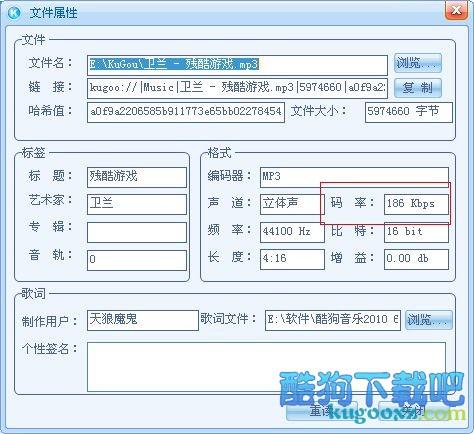The height and width of the screenshot is (434, 474).
Task: Click the 歌词文件 lyrics path field
Action: tap(333, 320)
